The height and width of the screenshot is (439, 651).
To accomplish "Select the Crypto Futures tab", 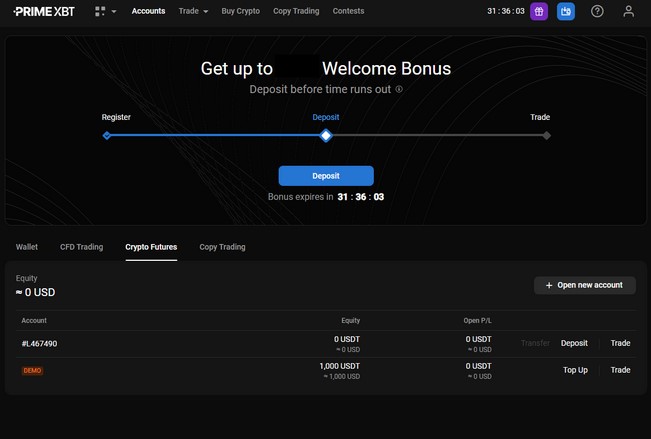I will click(x=151, y=247).
